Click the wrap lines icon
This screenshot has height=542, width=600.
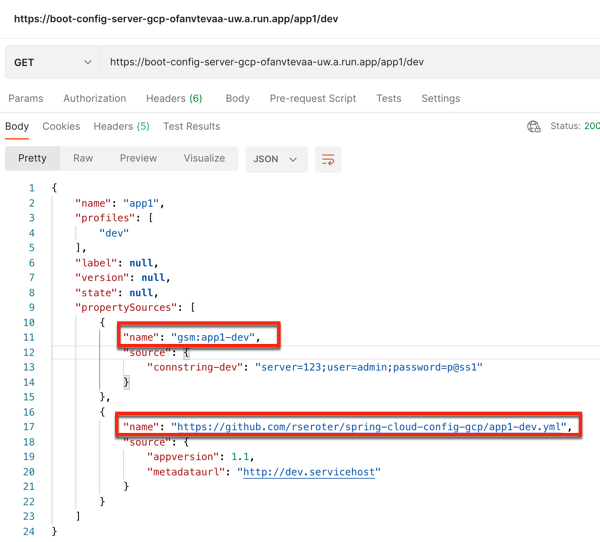[x=328, y=159]
